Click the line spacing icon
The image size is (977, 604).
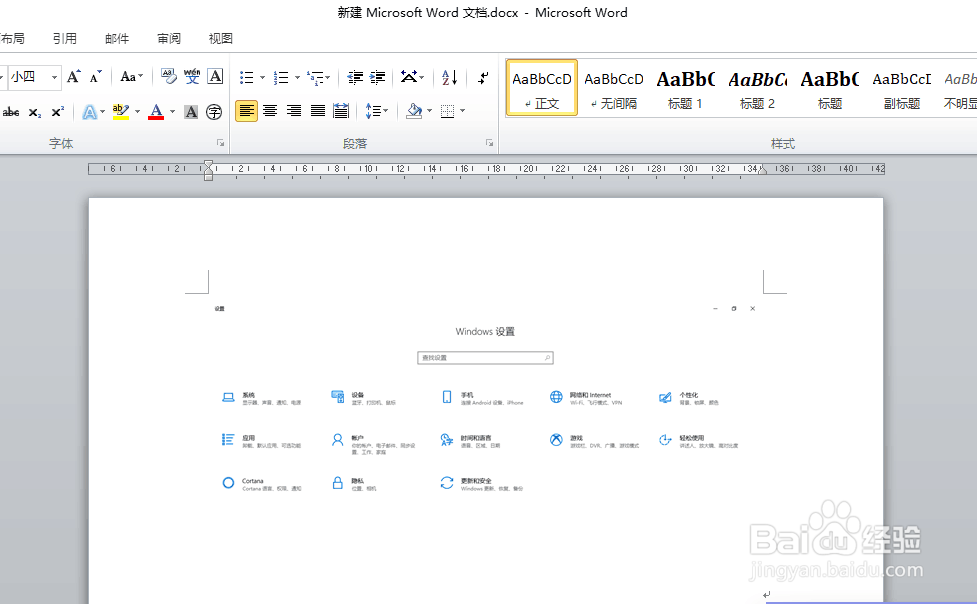[373, 111]
